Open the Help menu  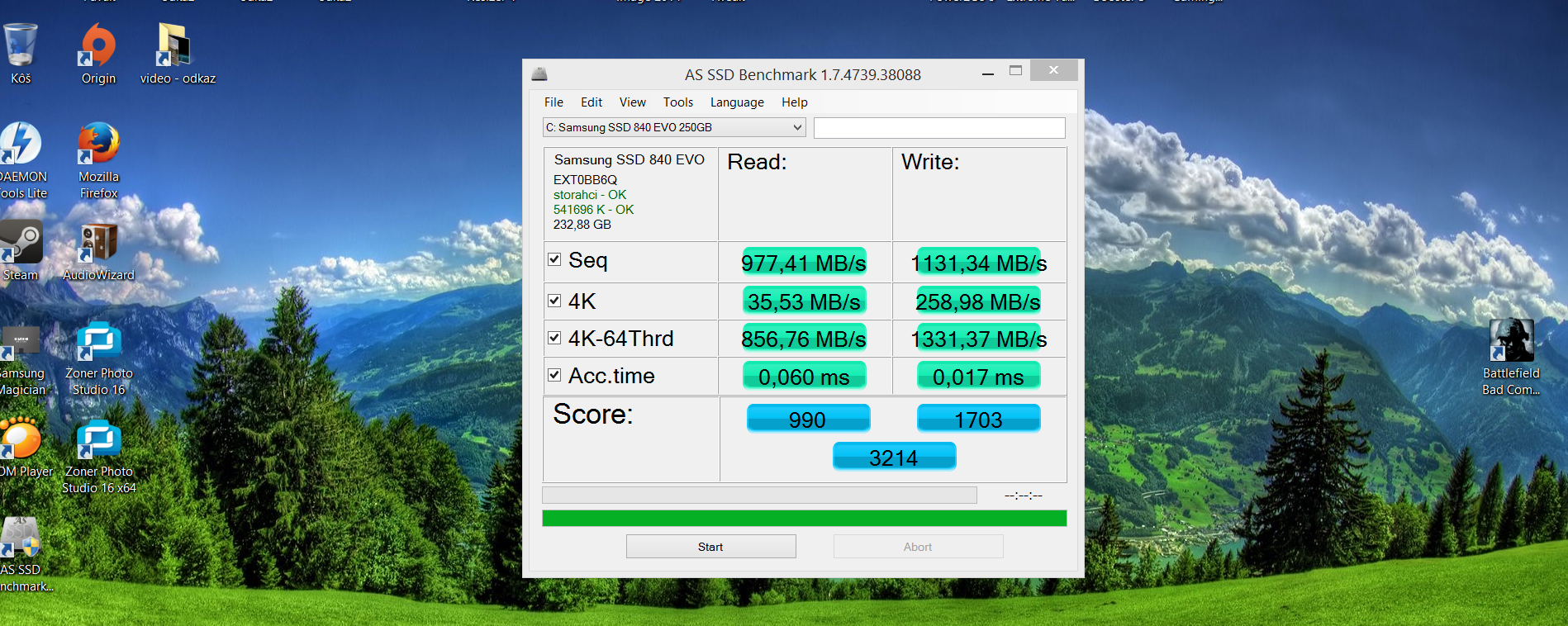click(x=795, y=102)
